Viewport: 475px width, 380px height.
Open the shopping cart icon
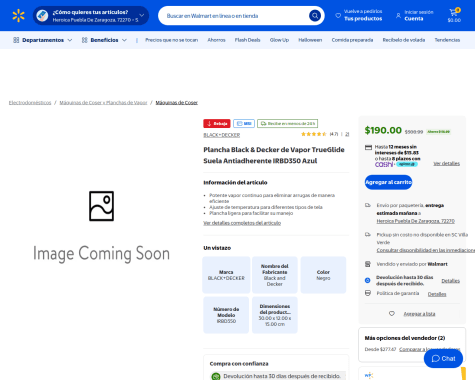454,13
